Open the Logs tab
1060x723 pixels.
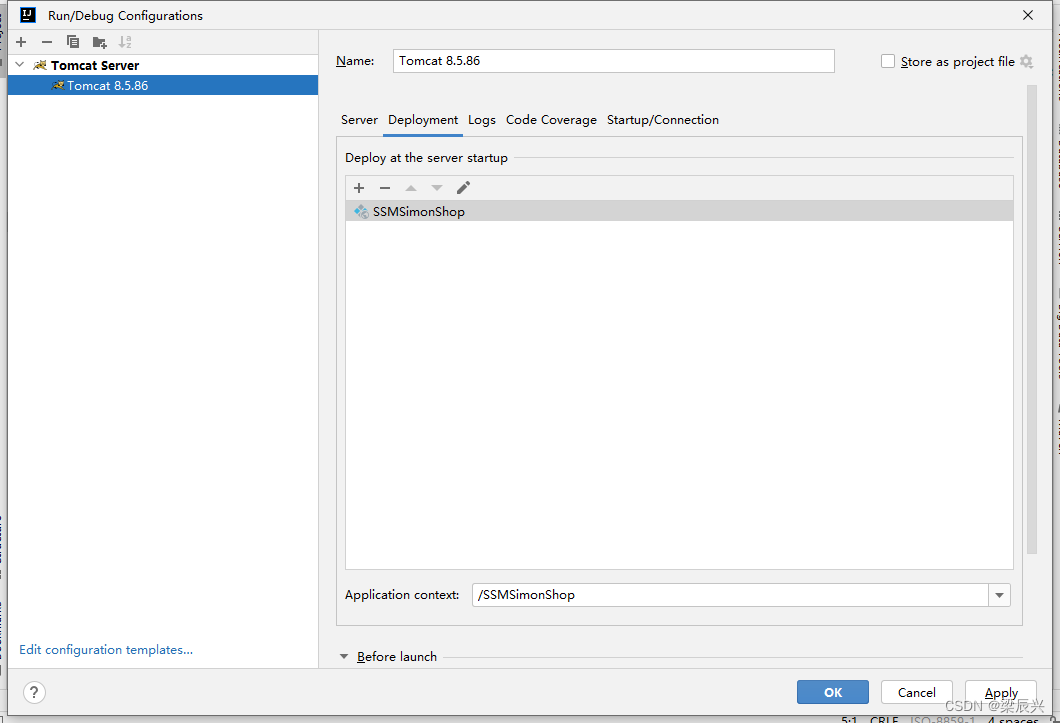coord(482,120)
